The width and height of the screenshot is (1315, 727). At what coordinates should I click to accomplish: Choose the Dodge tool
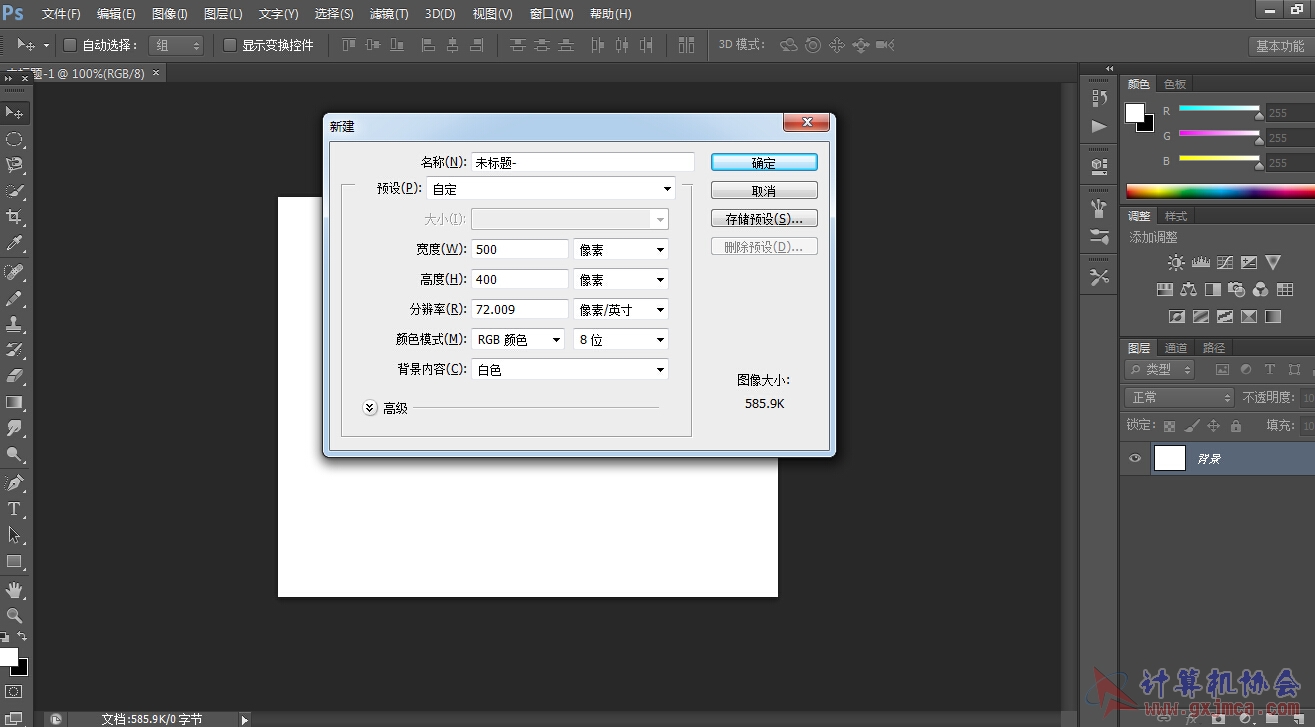[14, 454]
